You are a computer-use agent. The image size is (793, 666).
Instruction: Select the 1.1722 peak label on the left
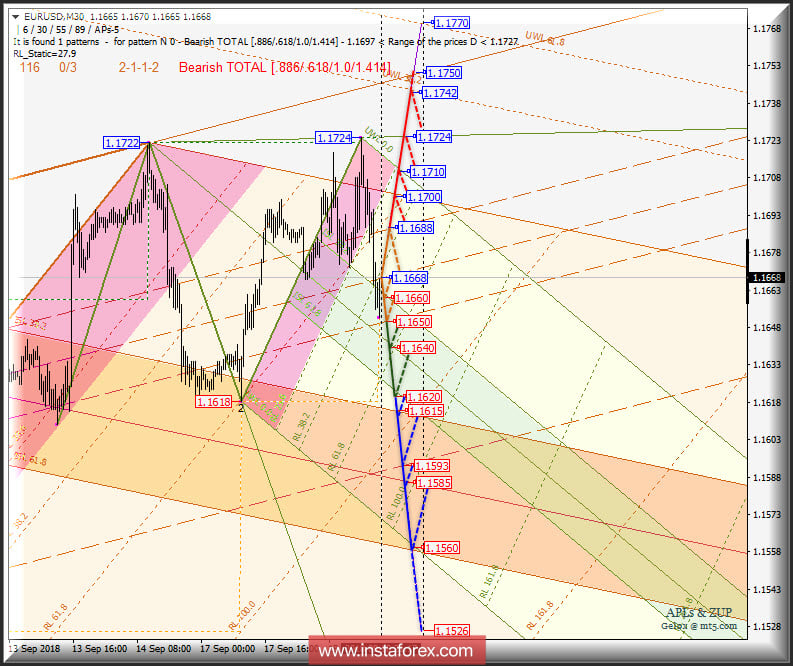click(x=122, y=143)
